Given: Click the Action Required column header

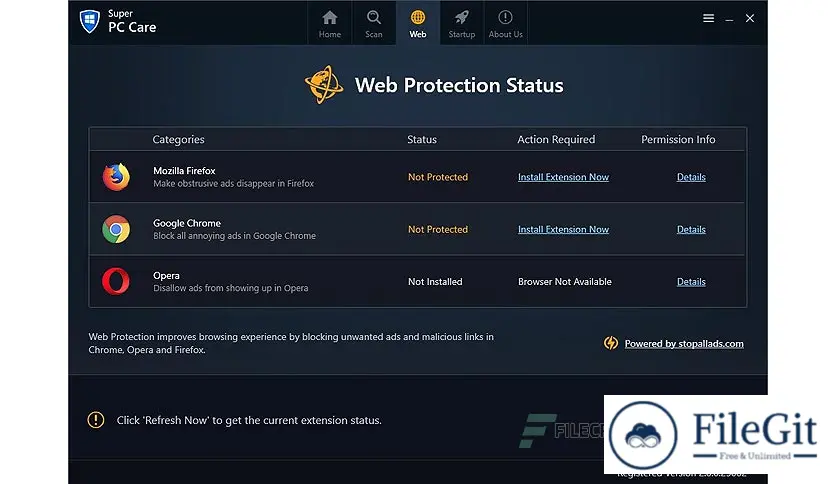Looking at the screenshot, I should (x=556, y=140).
